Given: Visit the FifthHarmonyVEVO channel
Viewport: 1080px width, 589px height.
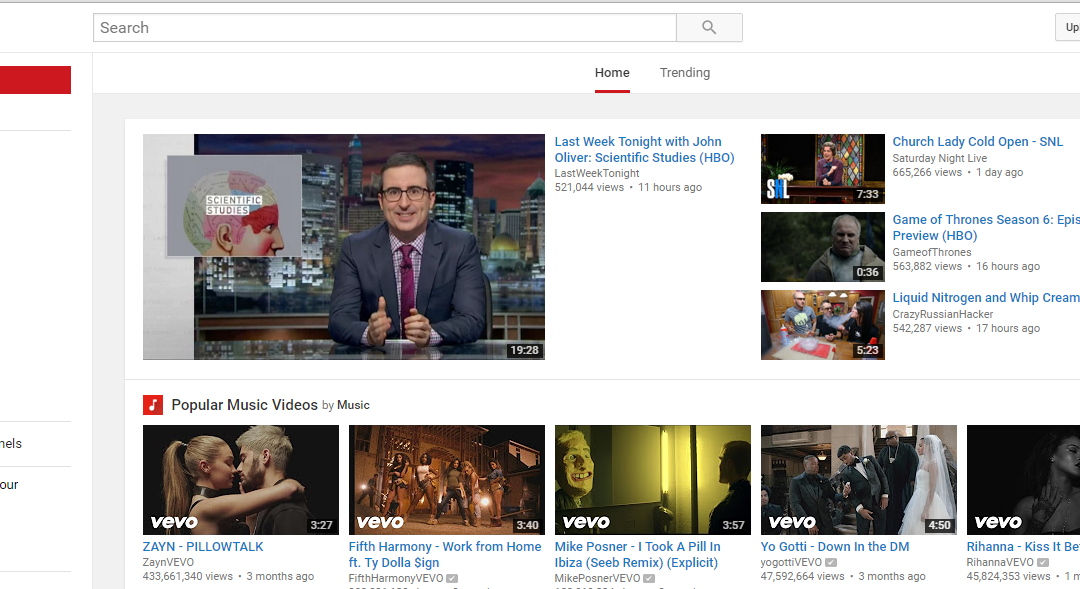Looking at the screenshot, I should 396,579.
